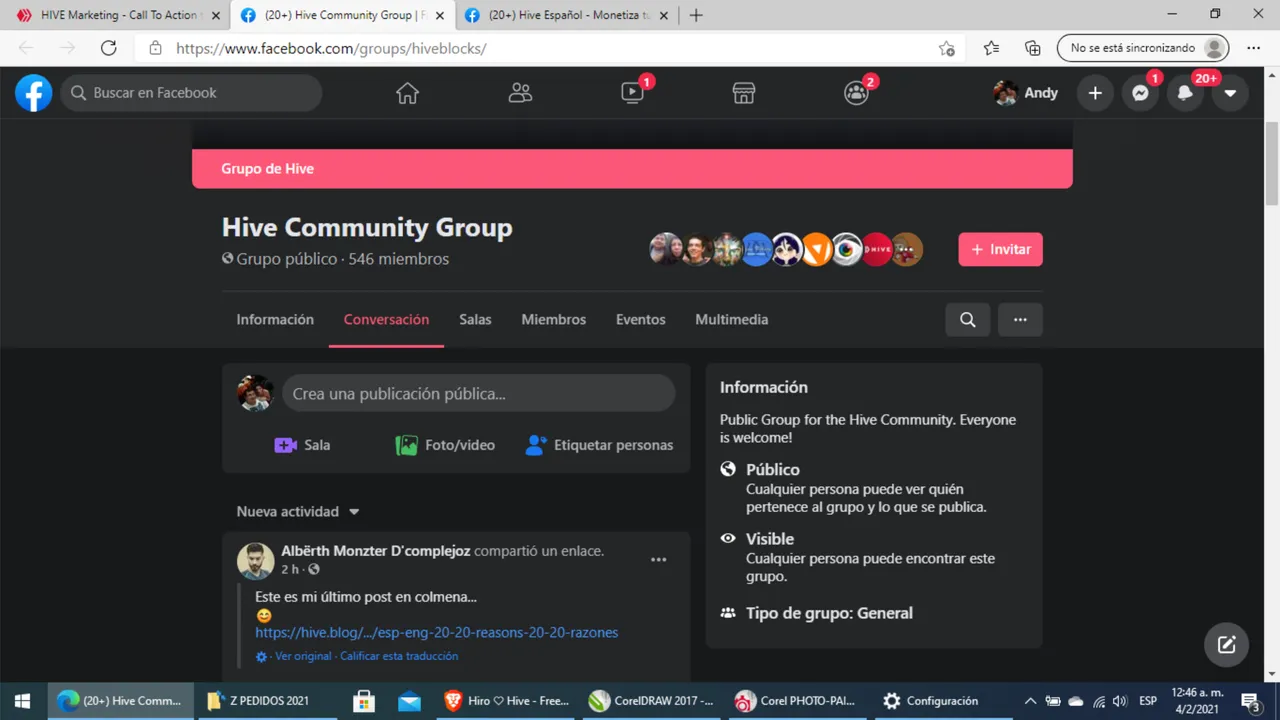The width and height of the screenshot is (1280, 720).
Task: Open the Friends icon in top navigation
Action: pyautogui.click(x=520, y=93)
